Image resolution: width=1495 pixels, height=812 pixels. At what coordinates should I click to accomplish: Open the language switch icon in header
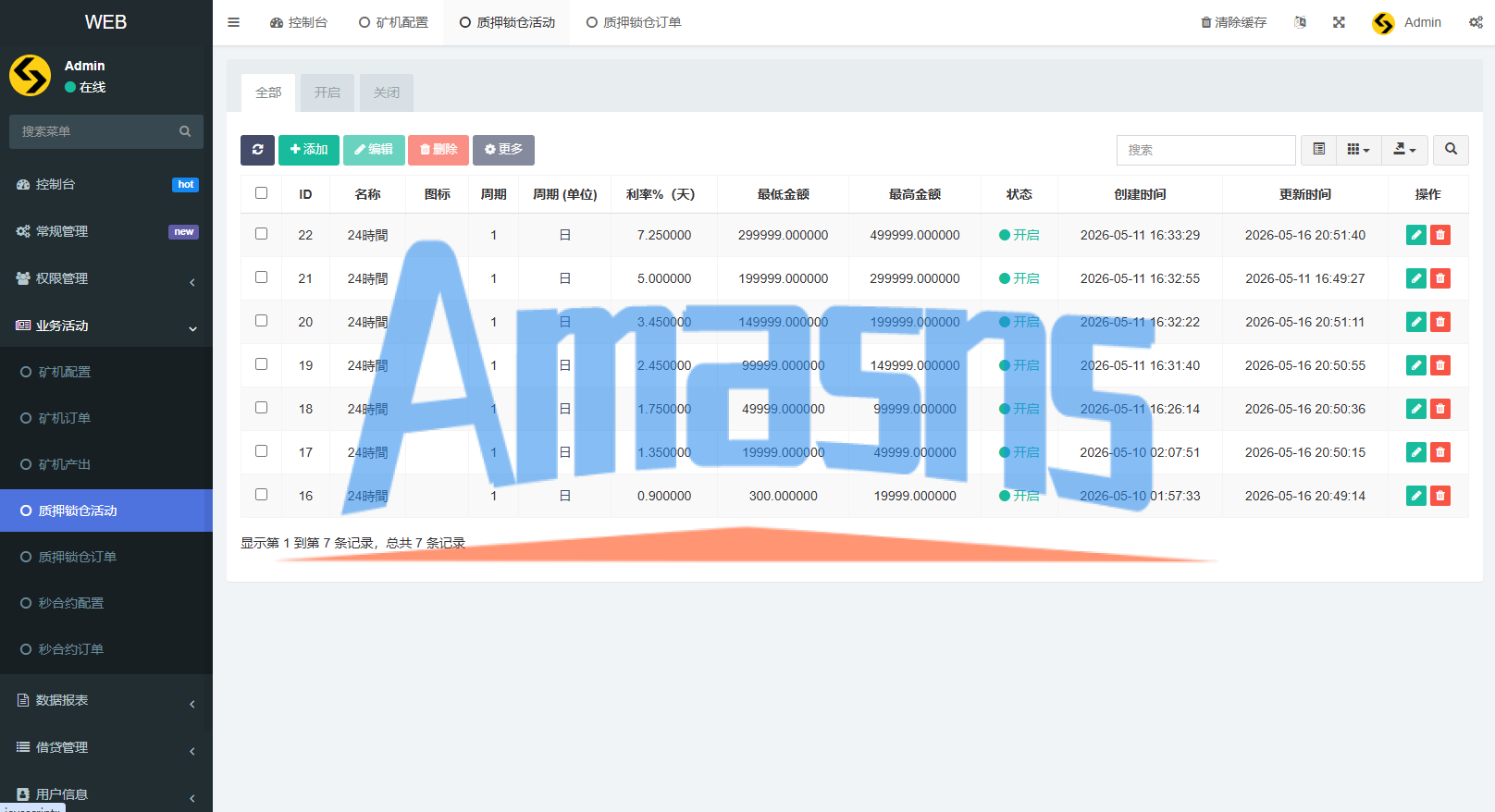click(x=1300, y=22)
